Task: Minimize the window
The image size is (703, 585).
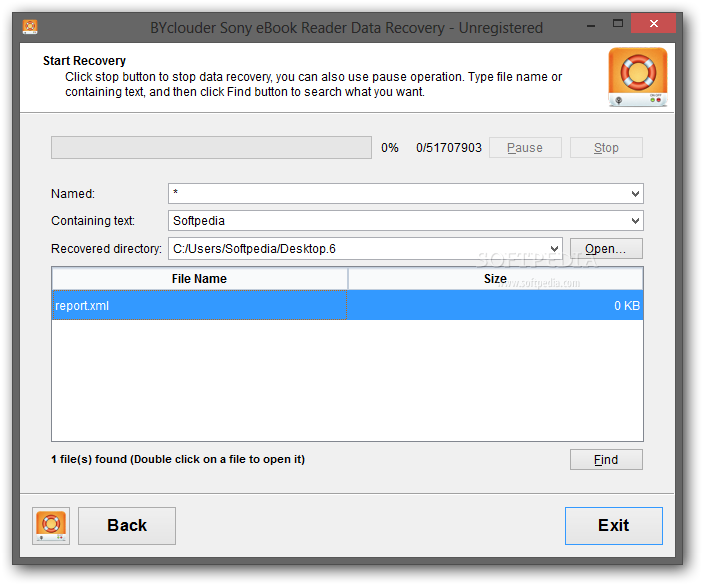Action: point(591,25)
